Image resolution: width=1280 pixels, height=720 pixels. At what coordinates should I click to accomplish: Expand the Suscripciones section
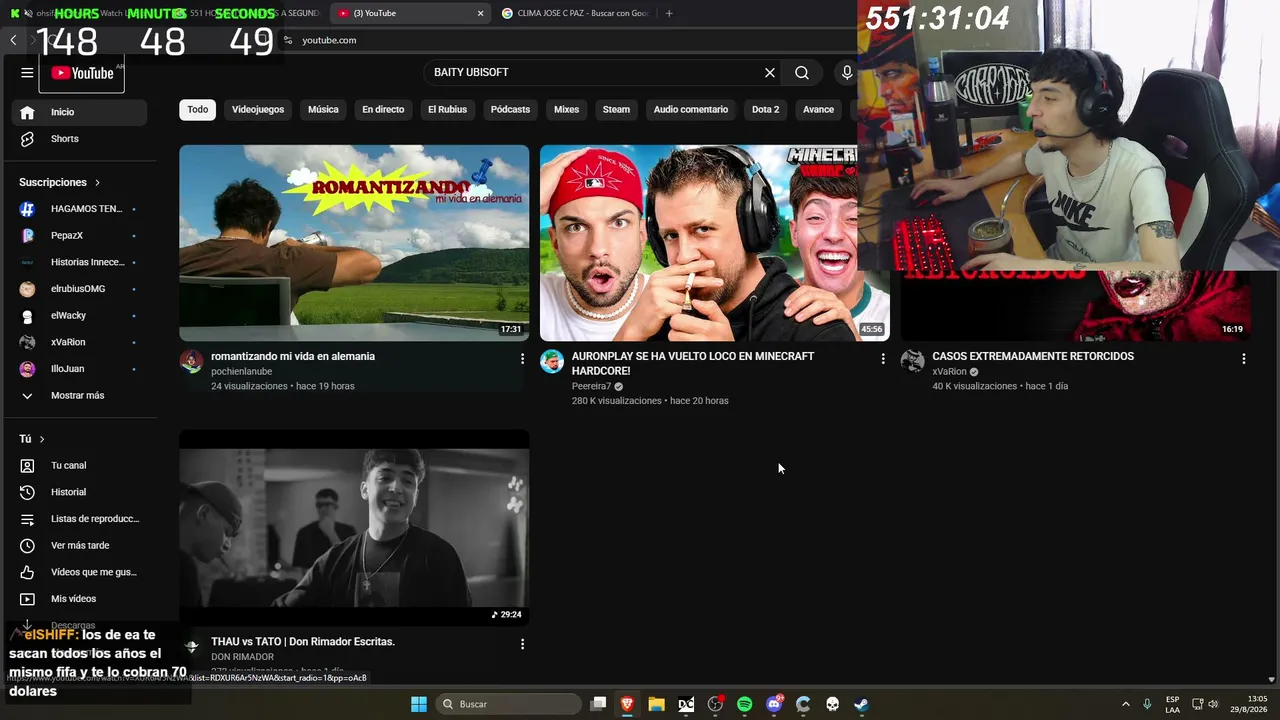60,182
